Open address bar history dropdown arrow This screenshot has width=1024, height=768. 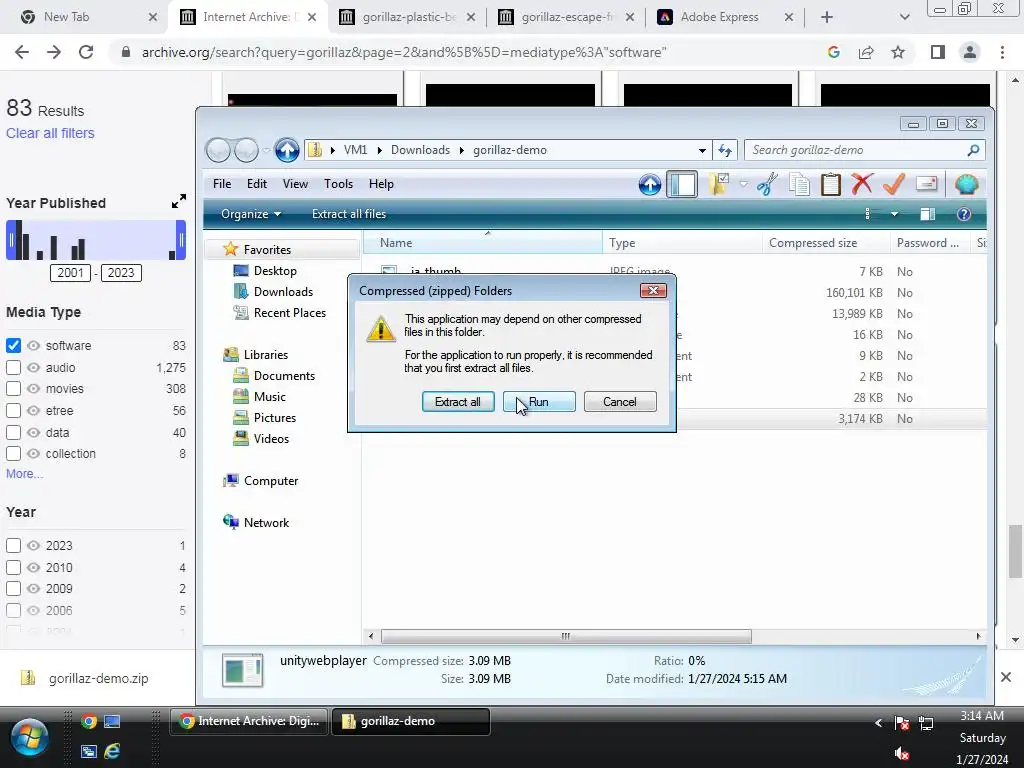tap(702, 150)
